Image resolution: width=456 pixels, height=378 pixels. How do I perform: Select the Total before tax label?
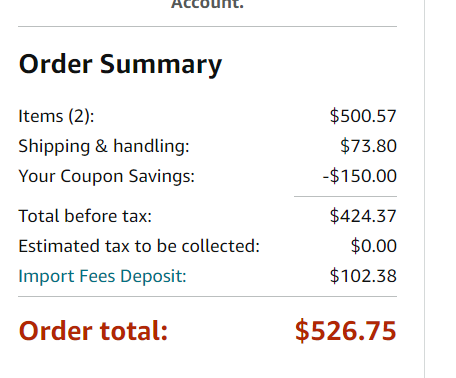(x=85, y=216)
